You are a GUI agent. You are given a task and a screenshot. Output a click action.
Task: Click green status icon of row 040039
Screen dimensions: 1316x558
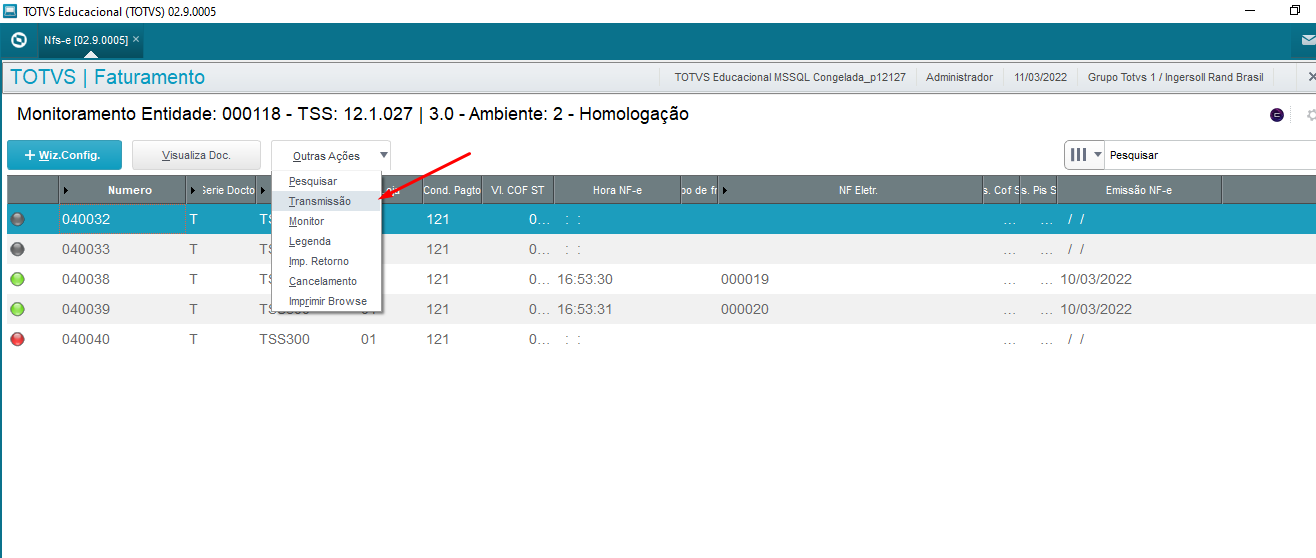(x=17, y=309)
